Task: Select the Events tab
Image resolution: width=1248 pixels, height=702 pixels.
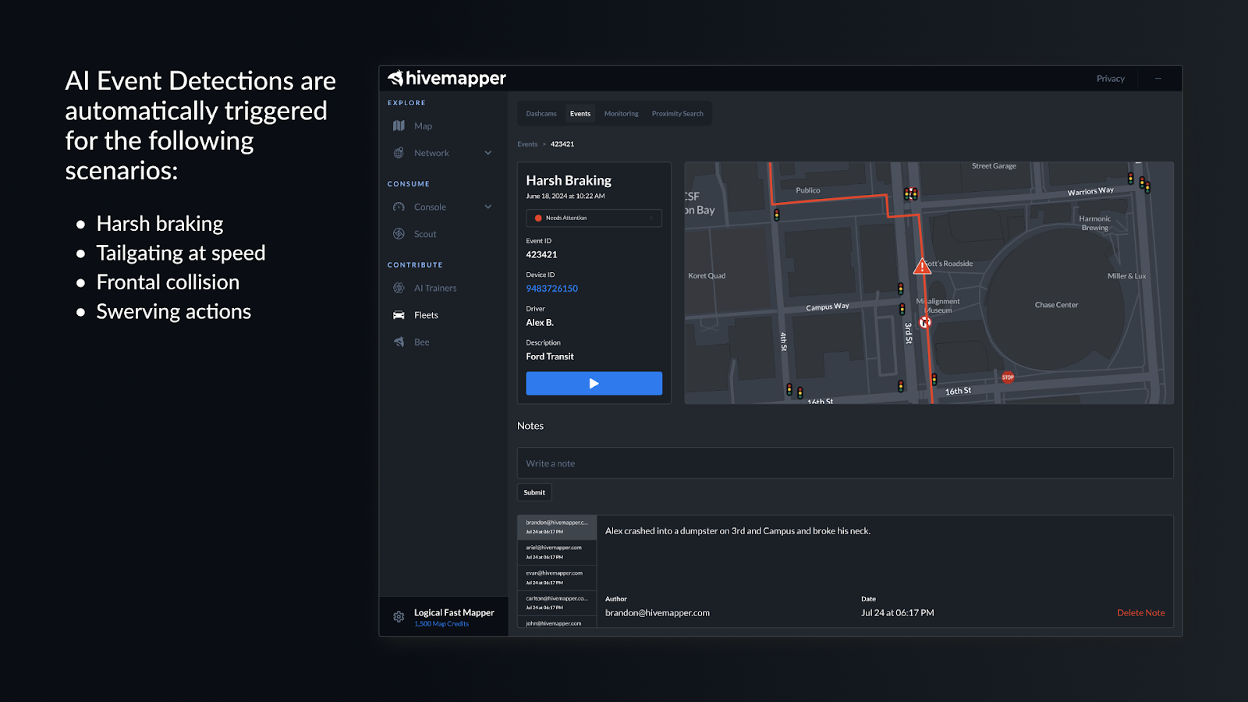Action: pyautogui.click(x=580, y=114)
